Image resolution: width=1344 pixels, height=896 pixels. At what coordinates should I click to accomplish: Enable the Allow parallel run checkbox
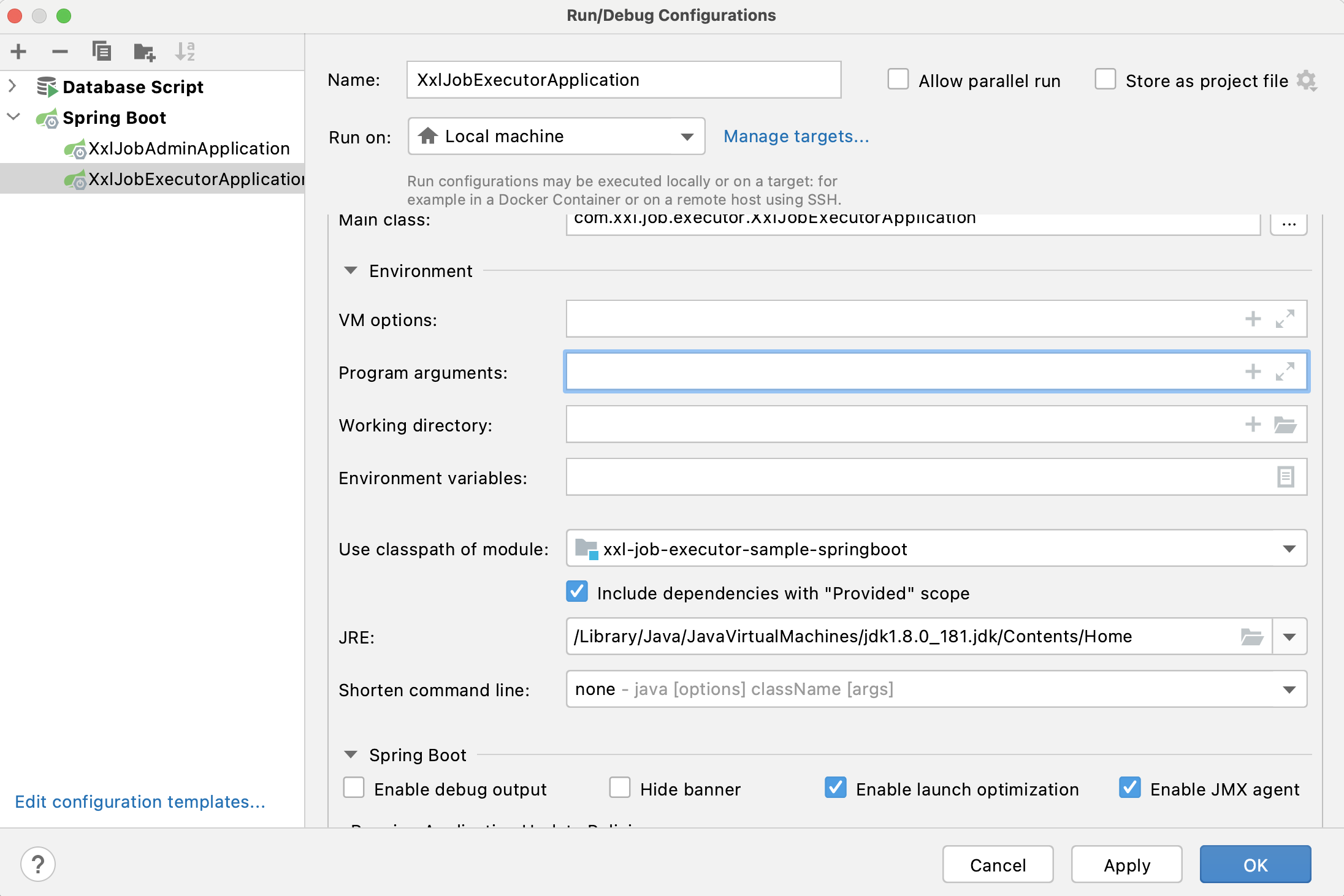pos(898,80)
